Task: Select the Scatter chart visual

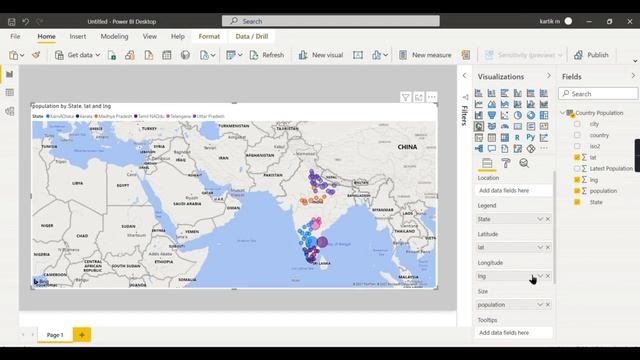Action: tap(505, 115)
